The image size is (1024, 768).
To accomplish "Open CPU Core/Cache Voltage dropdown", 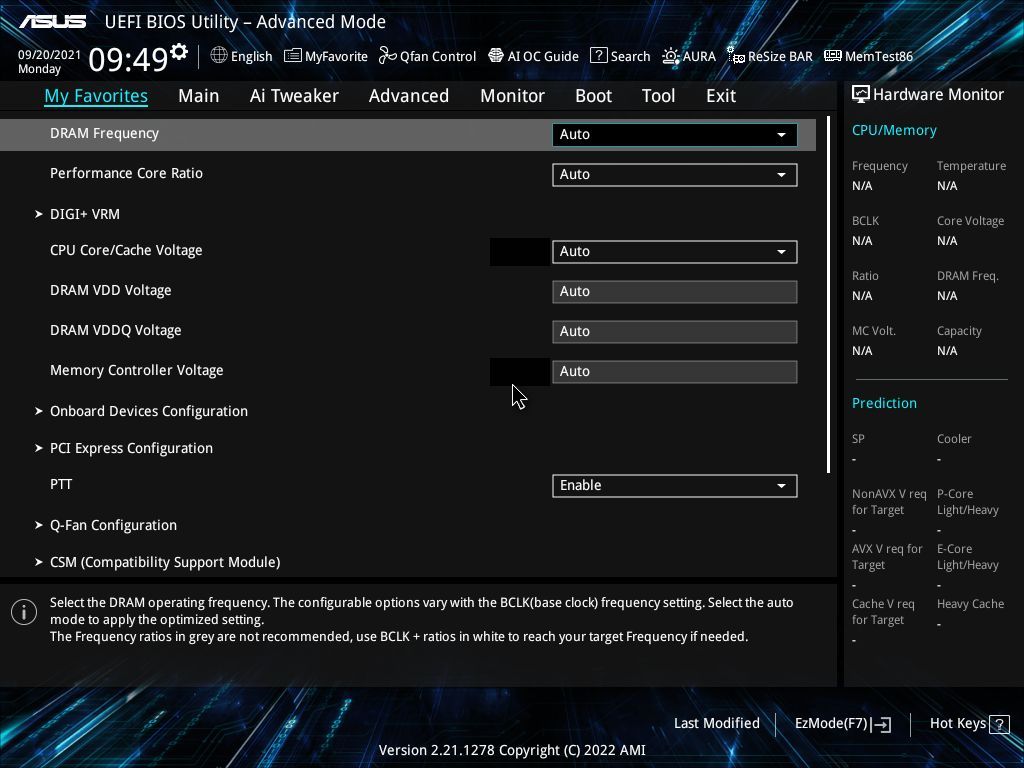I will 675,251.
